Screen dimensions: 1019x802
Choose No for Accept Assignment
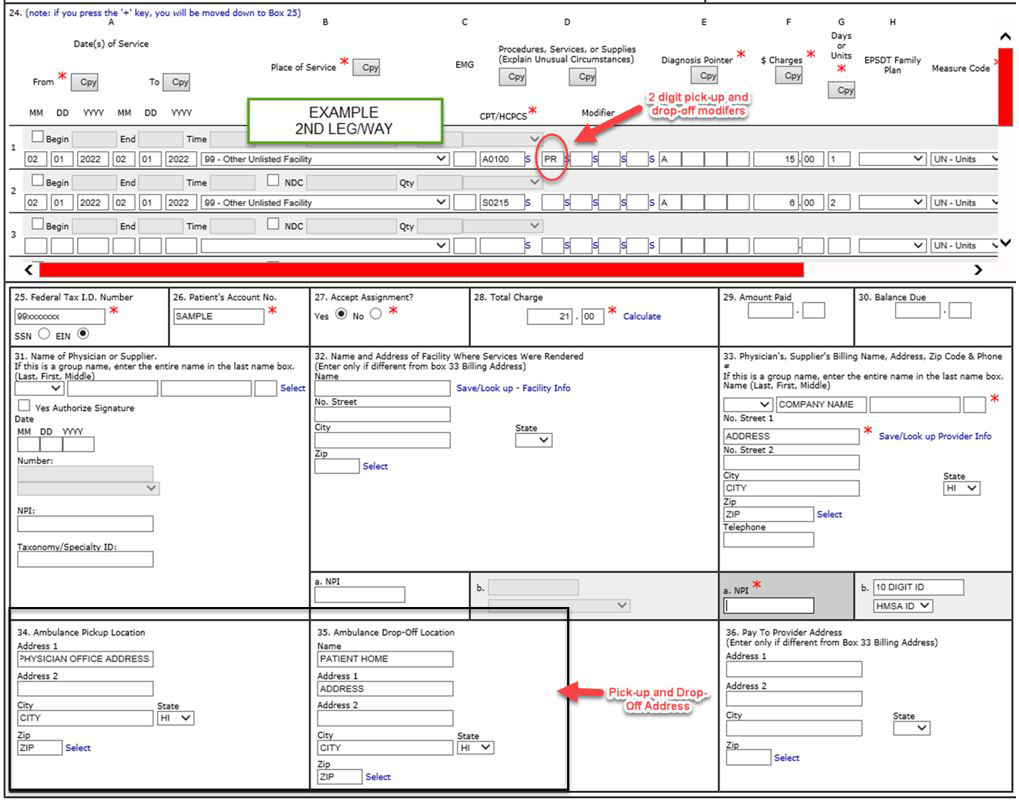coord(376,314)
